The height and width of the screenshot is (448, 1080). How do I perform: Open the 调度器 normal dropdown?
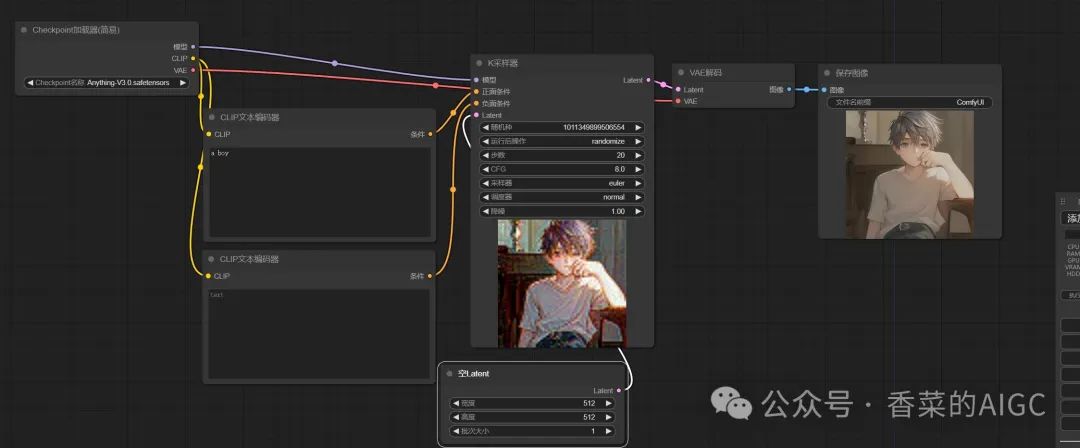pyautogui.click(x=562, y=197)
